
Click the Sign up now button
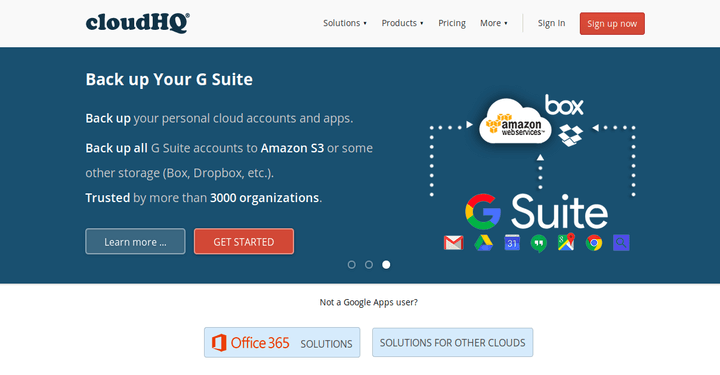pos(612,23)
